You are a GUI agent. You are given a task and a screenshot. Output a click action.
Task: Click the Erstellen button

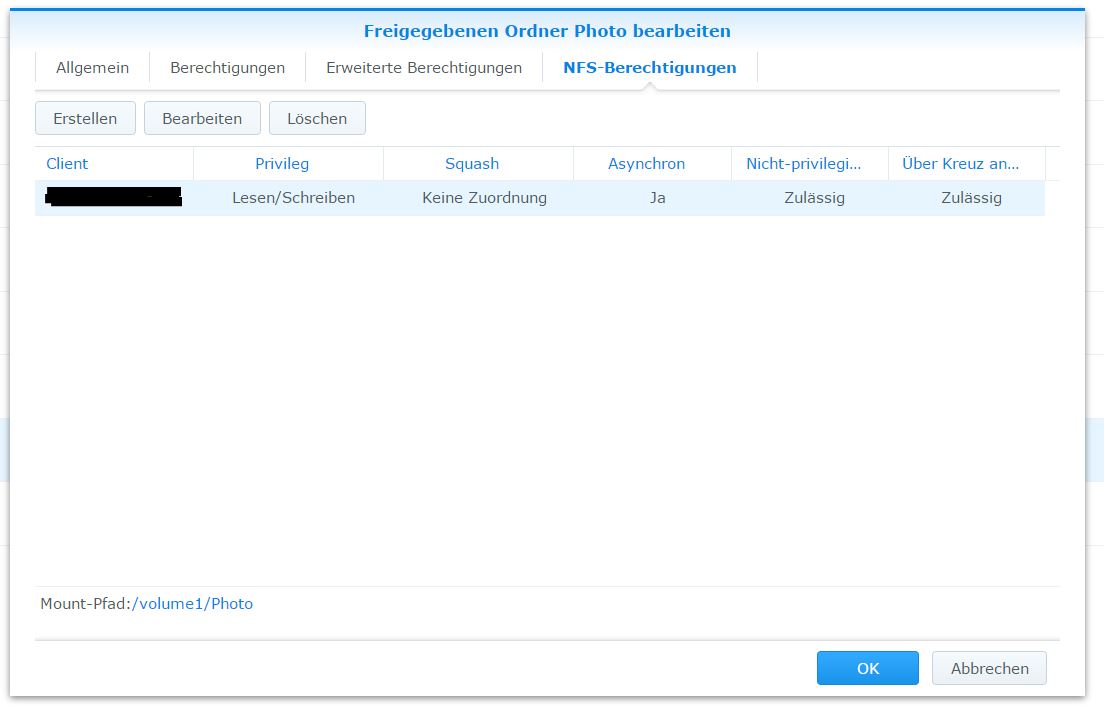pos(85,118)
